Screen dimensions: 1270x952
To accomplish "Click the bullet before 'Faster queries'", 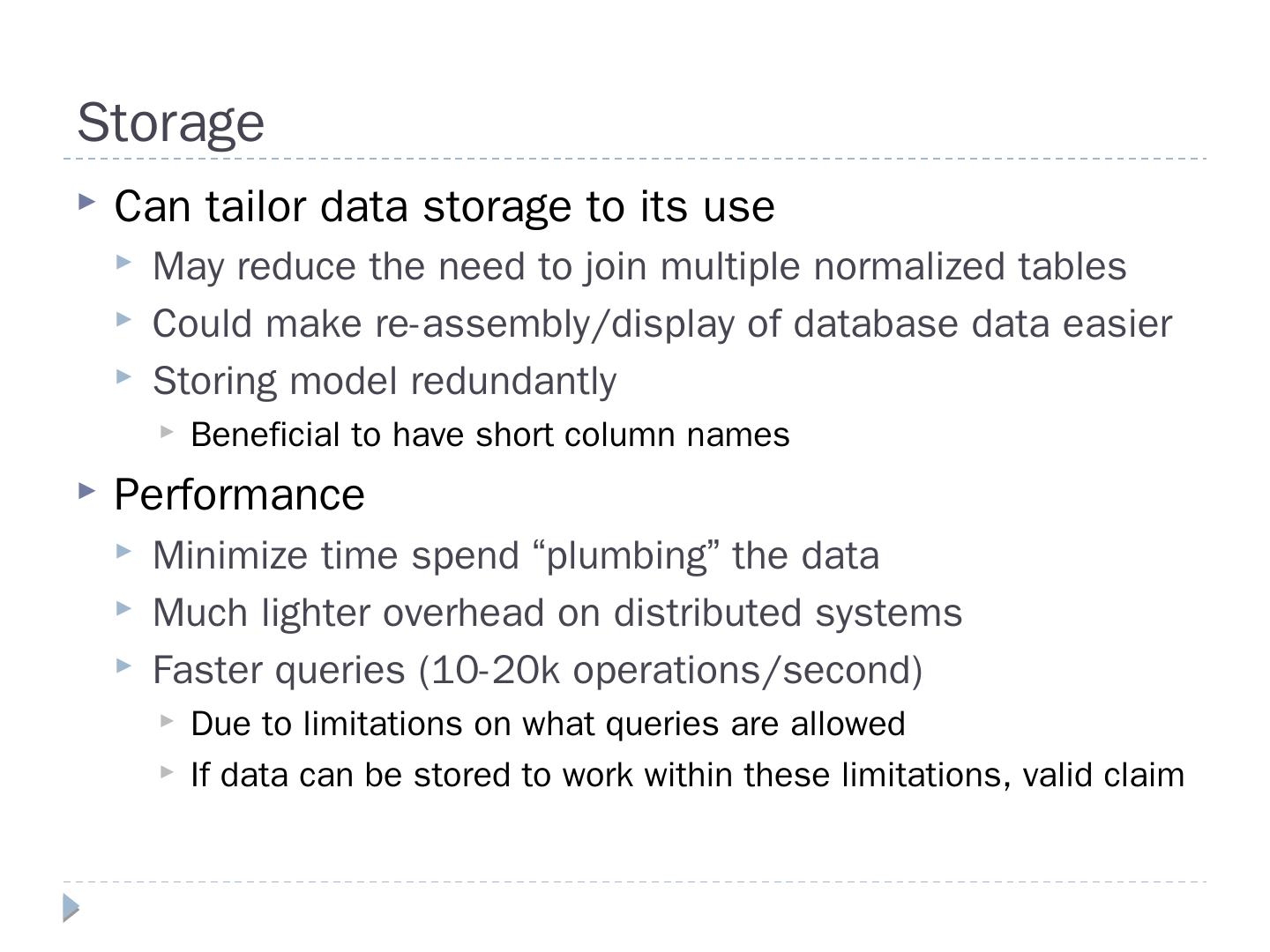I will [123, 666].
